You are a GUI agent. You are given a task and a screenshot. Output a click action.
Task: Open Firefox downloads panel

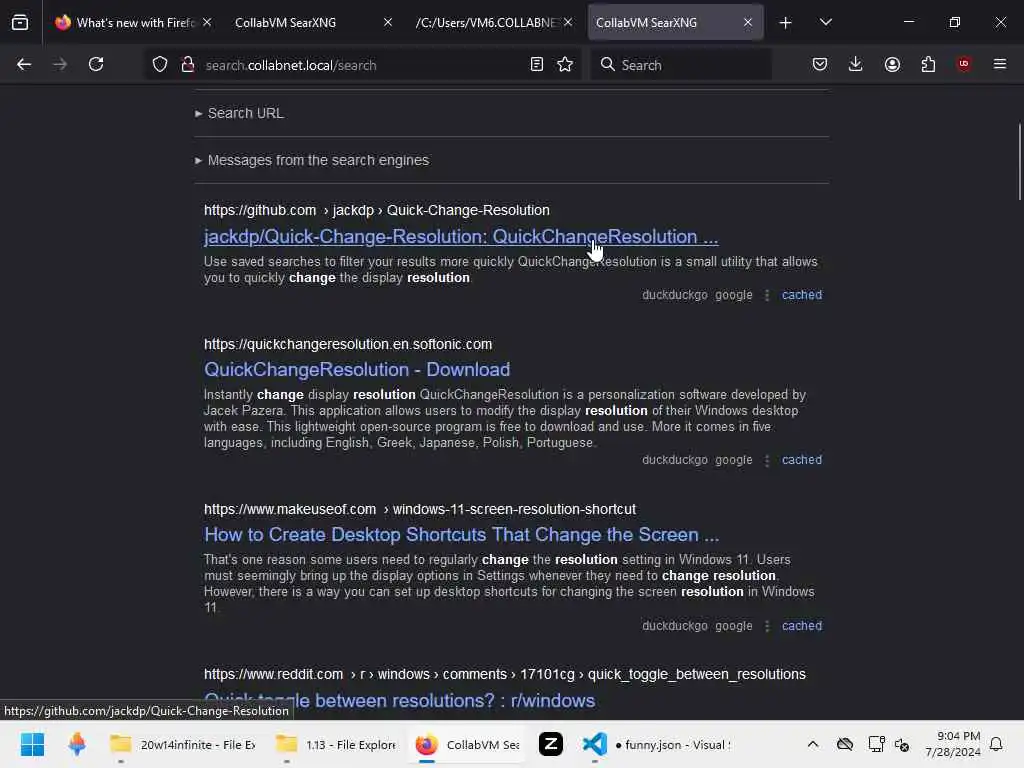point(856,65)
